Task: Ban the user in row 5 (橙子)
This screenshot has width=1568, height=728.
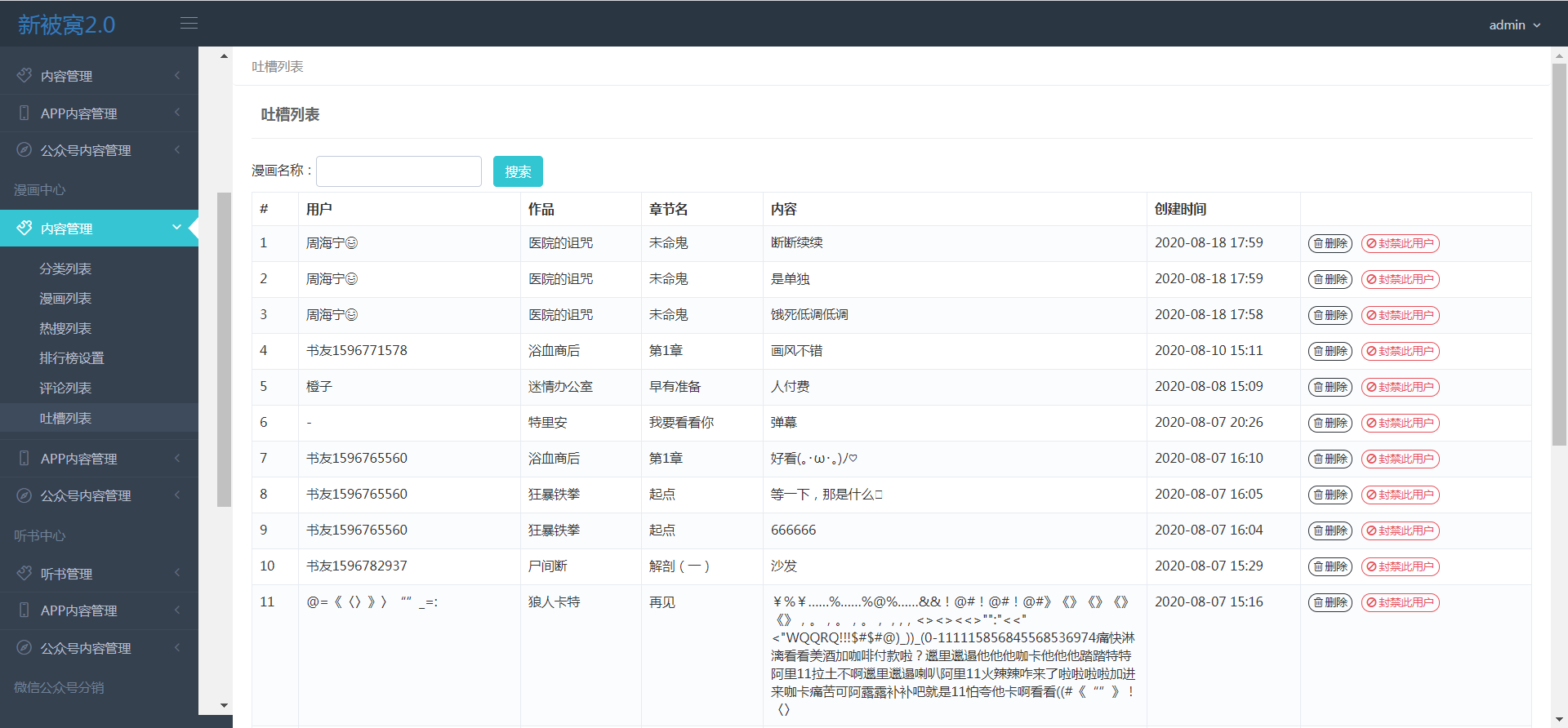Action: (1400, 387)
